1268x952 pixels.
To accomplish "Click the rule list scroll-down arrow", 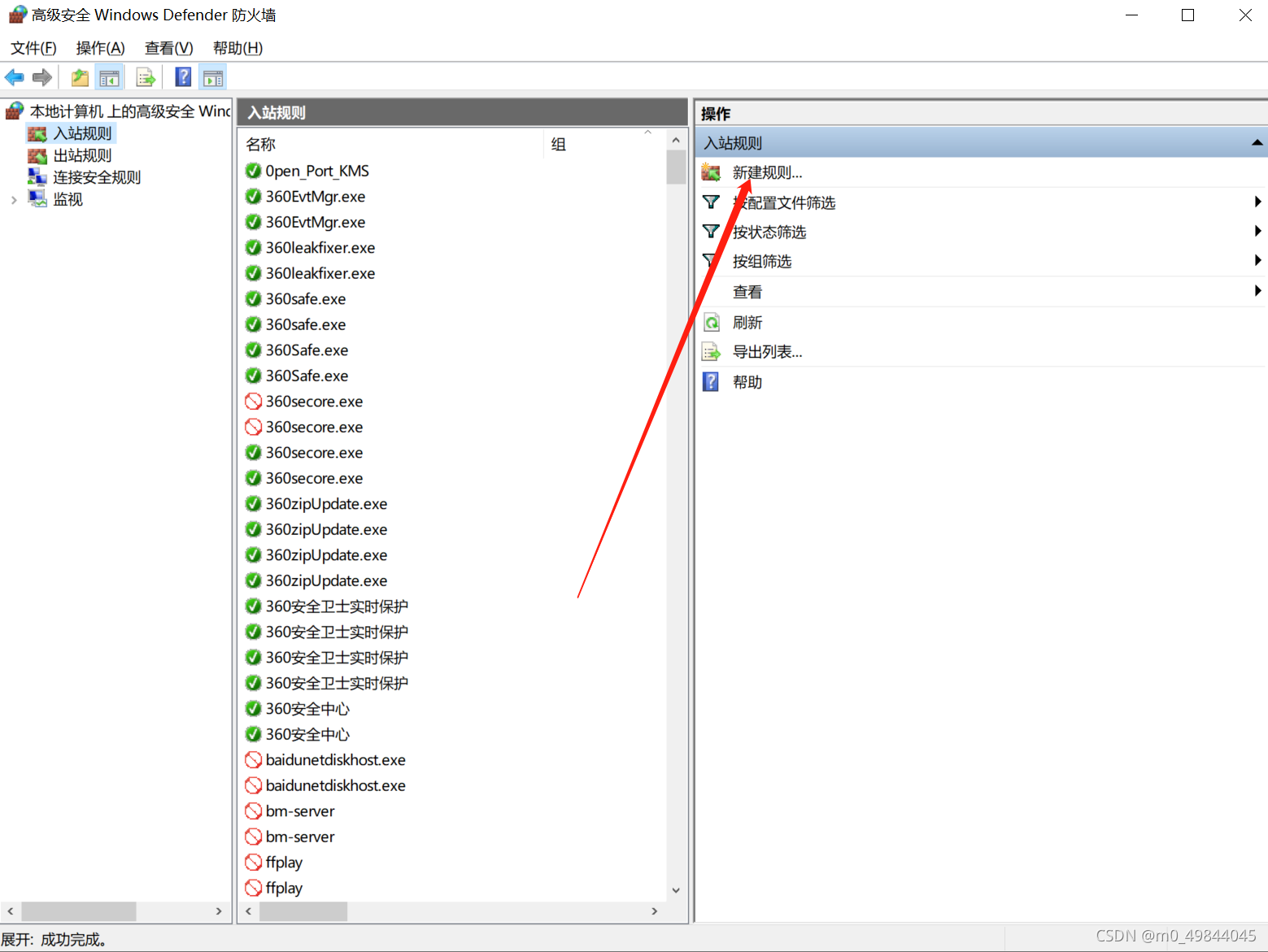I will pyautogui.click(x=676, y=890).
